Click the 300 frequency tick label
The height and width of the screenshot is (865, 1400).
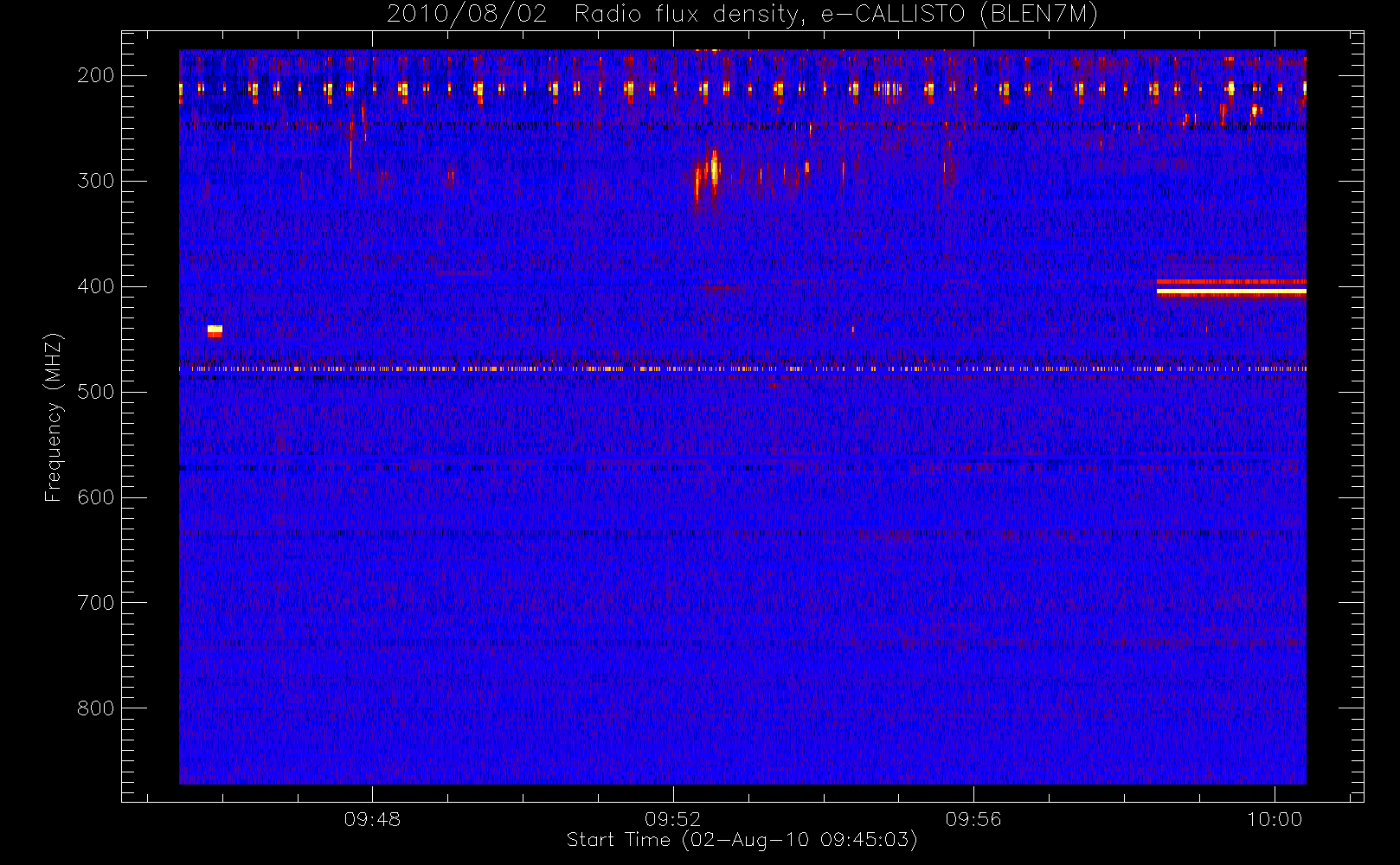[96, 181]
